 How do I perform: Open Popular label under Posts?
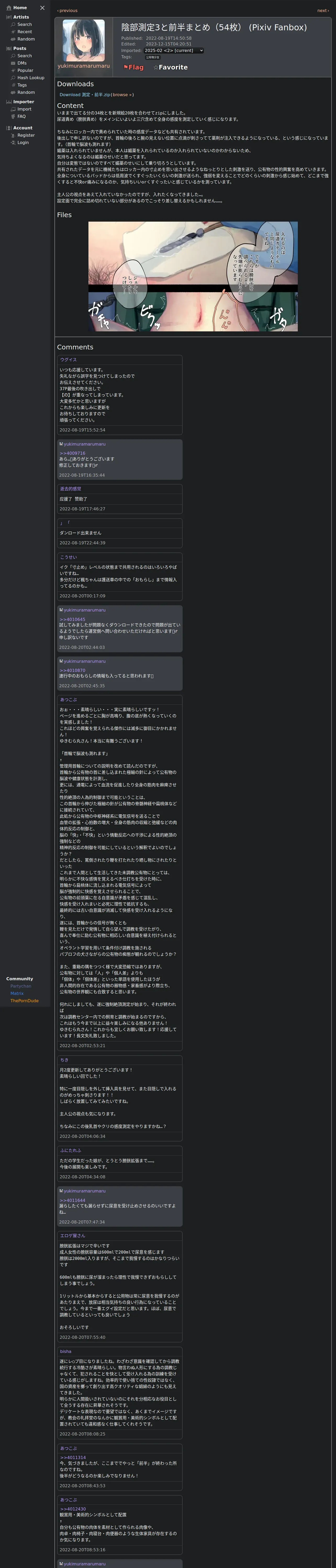click(25, 71)
